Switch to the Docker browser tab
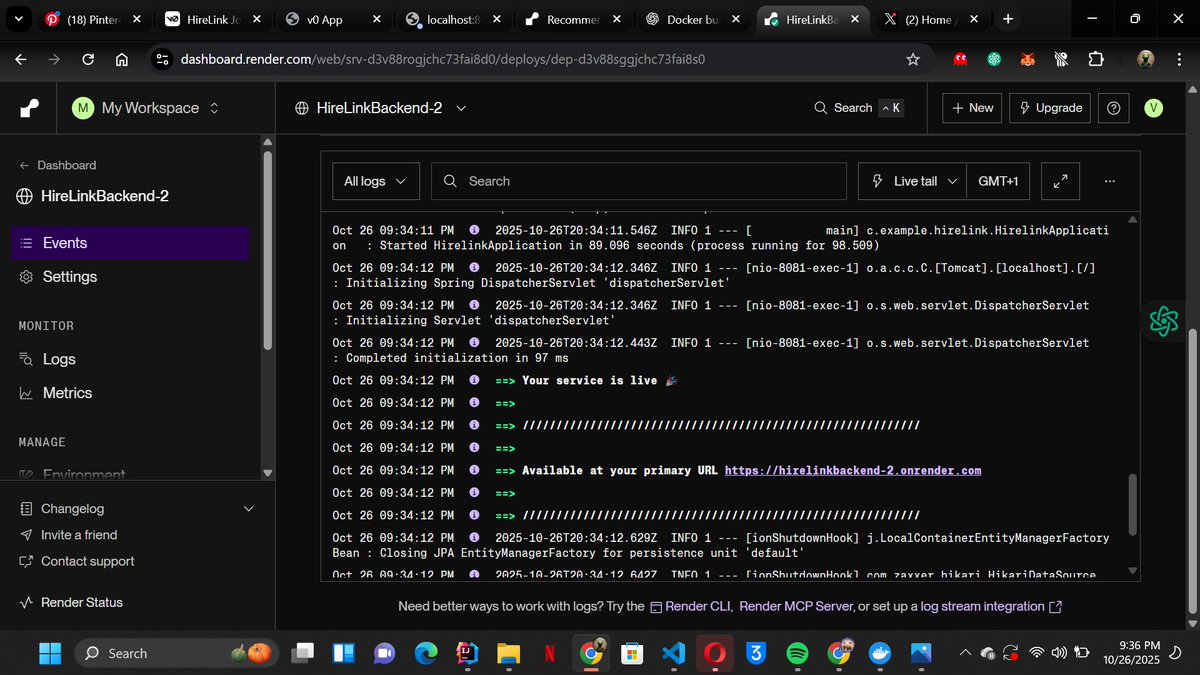The height and width of the screenshot is (675, 1200). tap(690, 19)
